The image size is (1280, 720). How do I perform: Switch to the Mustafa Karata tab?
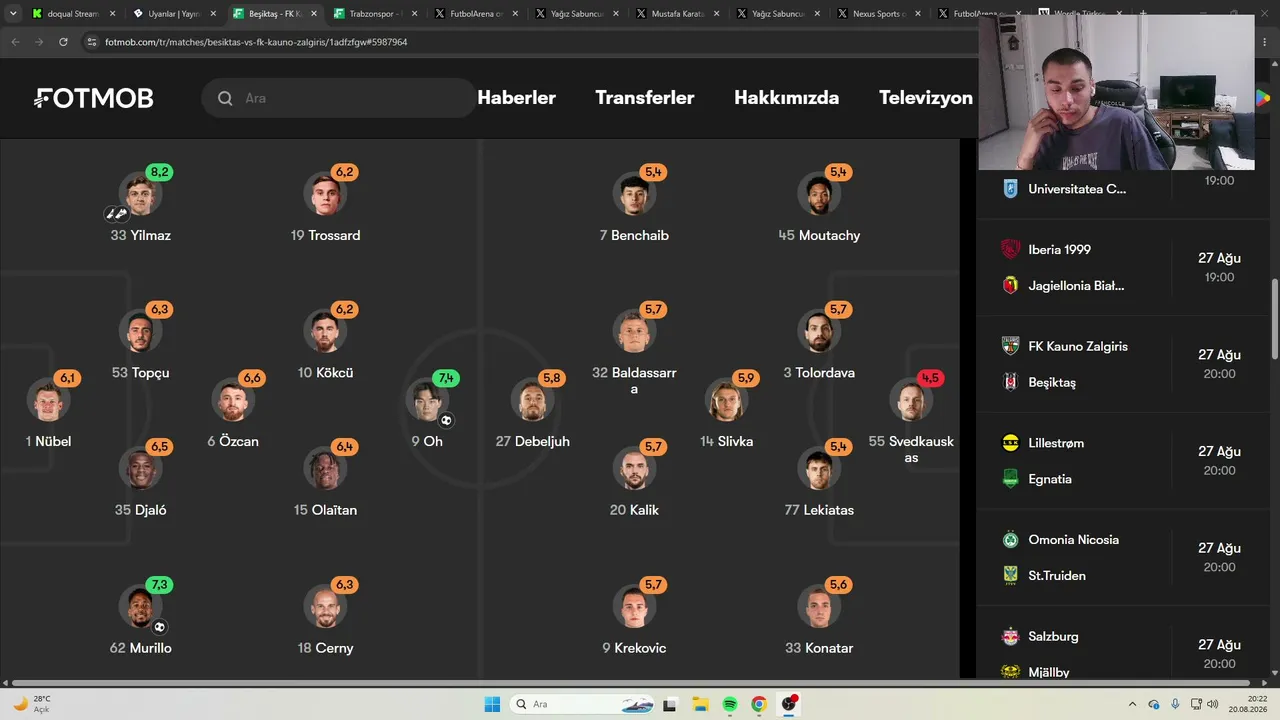(x=677, y=14)
